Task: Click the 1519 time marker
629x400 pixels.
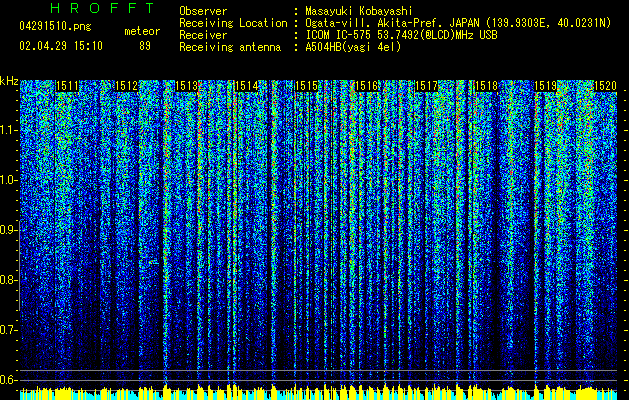Action: pyautogui.click(x=546, y=86)
